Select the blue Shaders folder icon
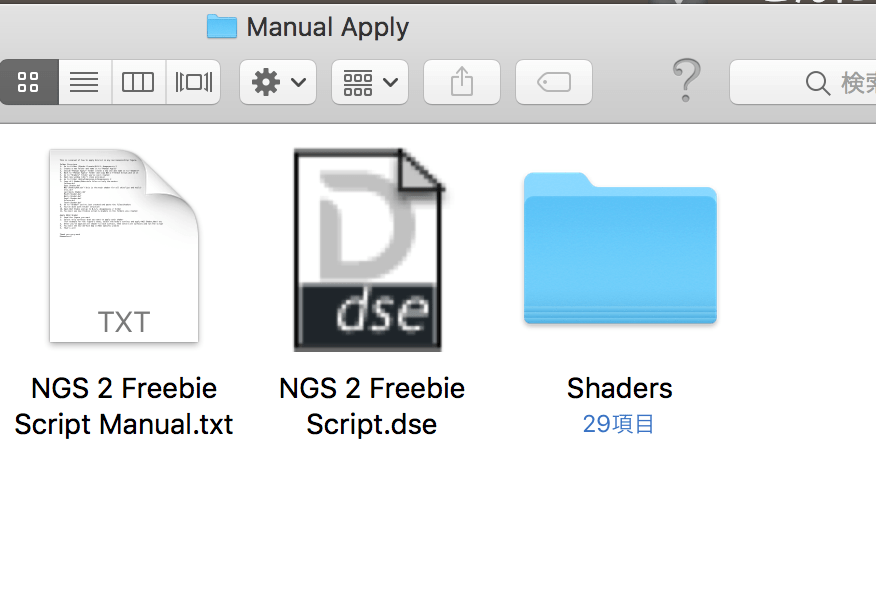 [620, 250]
